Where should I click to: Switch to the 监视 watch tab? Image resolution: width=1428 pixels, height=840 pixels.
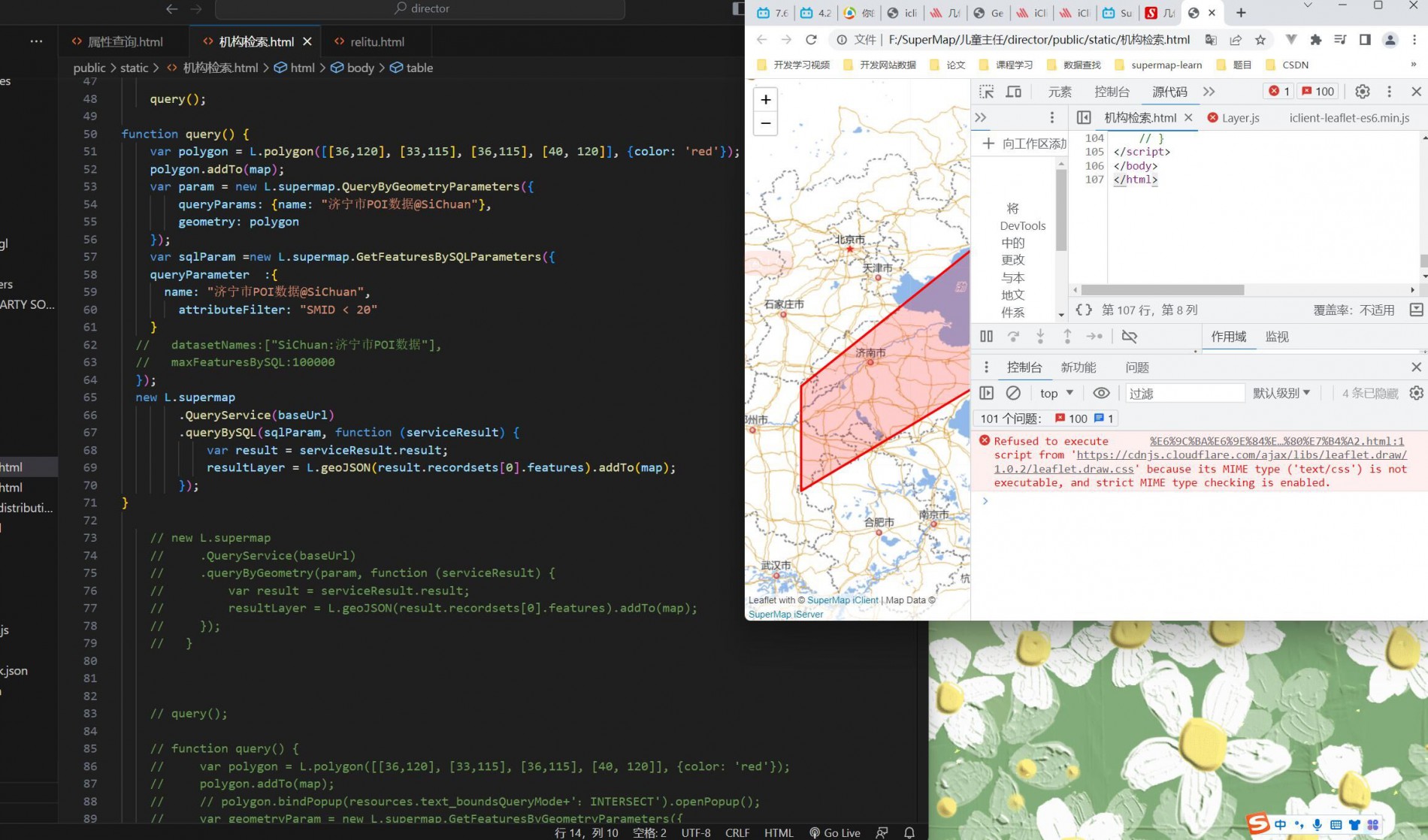[1277, 337]
